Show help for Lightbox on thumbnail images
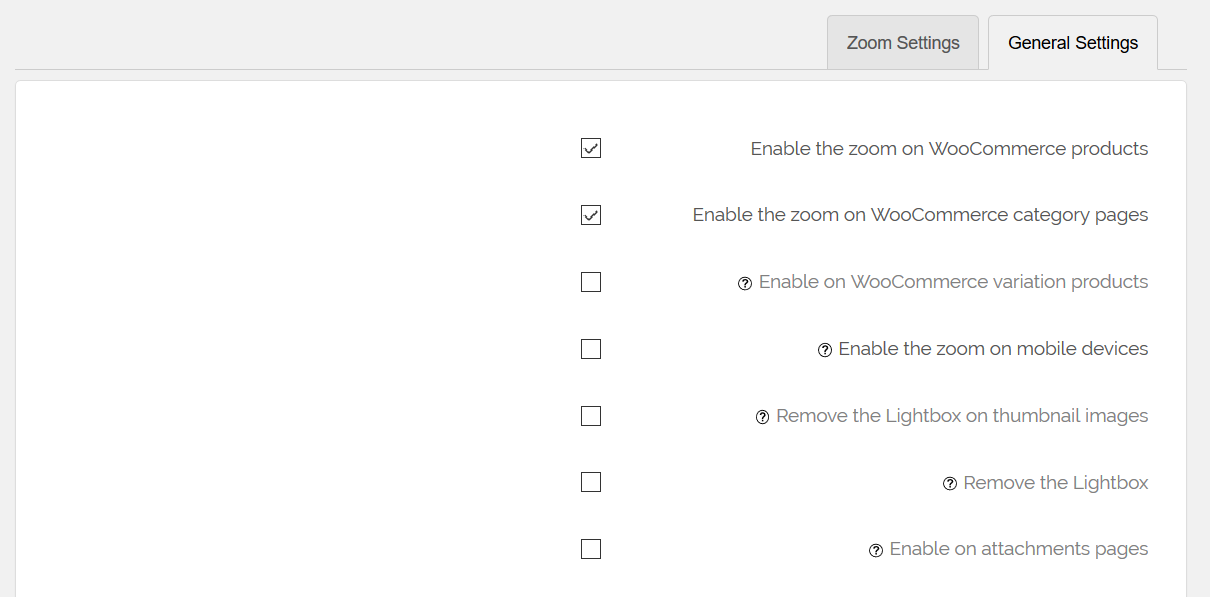 click(x=762, y=417)
